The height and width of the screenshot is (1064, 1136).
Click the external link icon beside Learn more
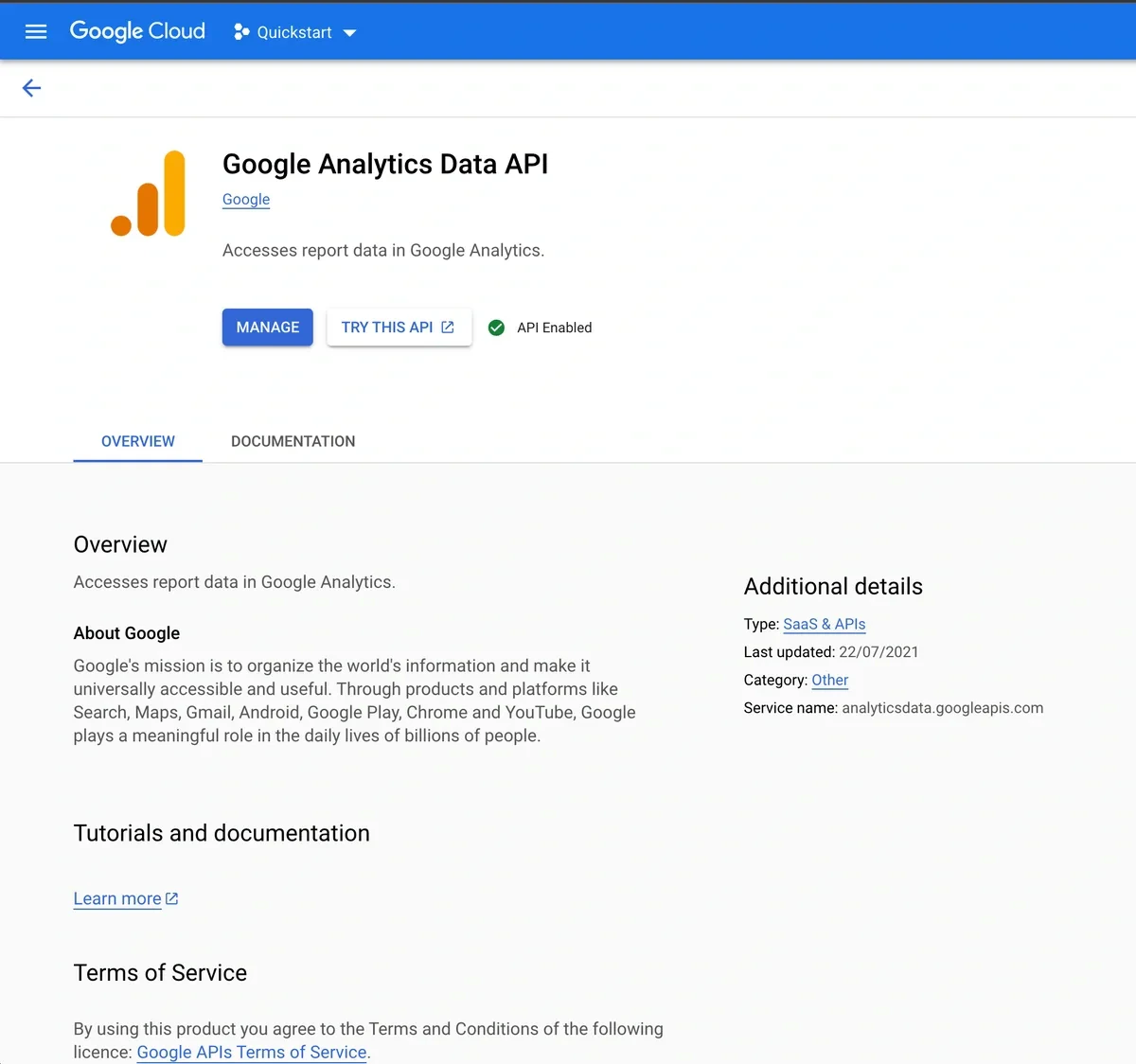tap(170, 897)
